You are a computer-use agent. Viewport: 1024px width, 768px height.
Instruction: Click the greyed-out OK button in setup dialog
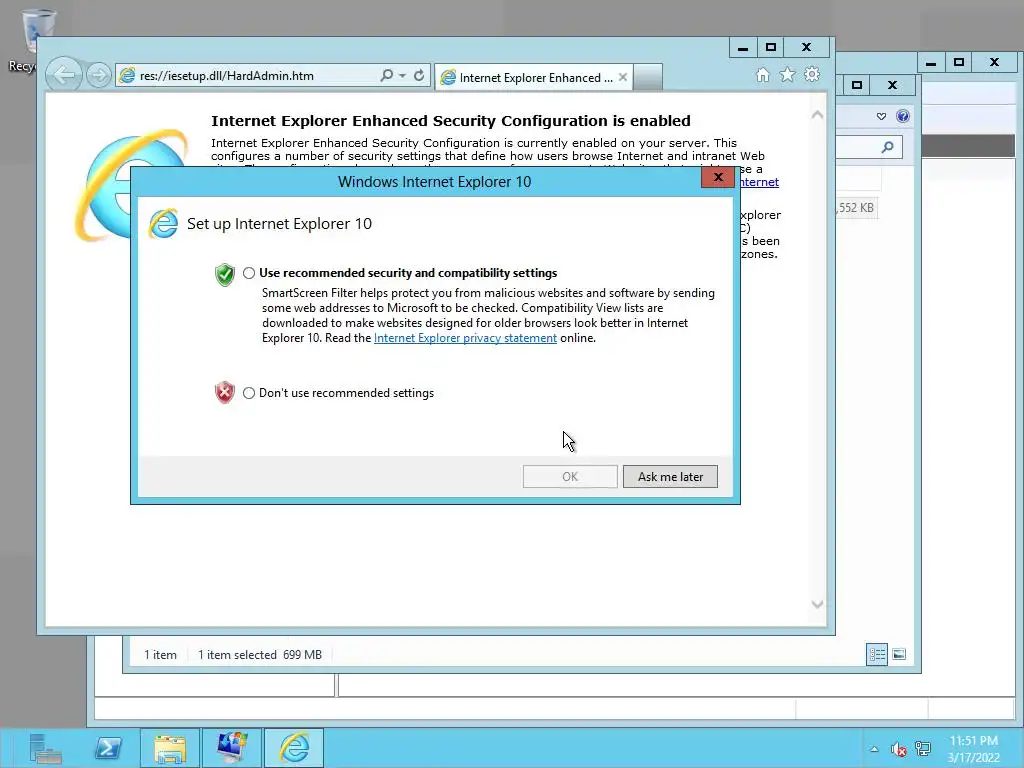(570, 477)
